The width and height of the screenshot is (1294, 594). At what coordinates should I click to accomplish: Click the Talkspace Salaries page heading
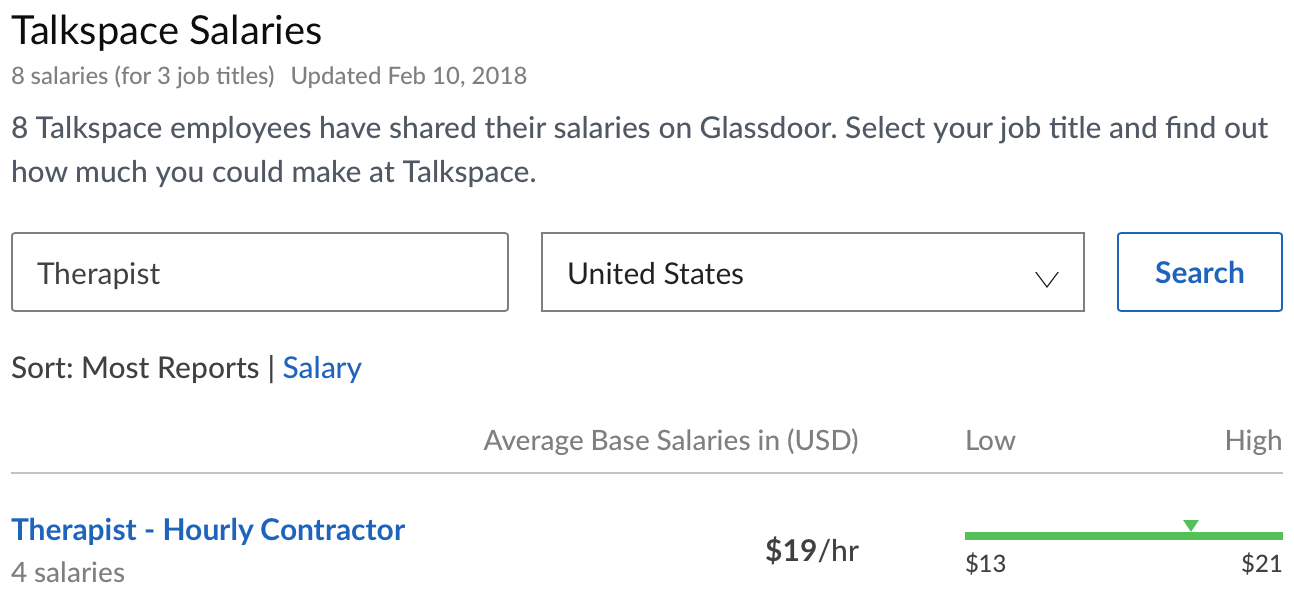point(167,31)
